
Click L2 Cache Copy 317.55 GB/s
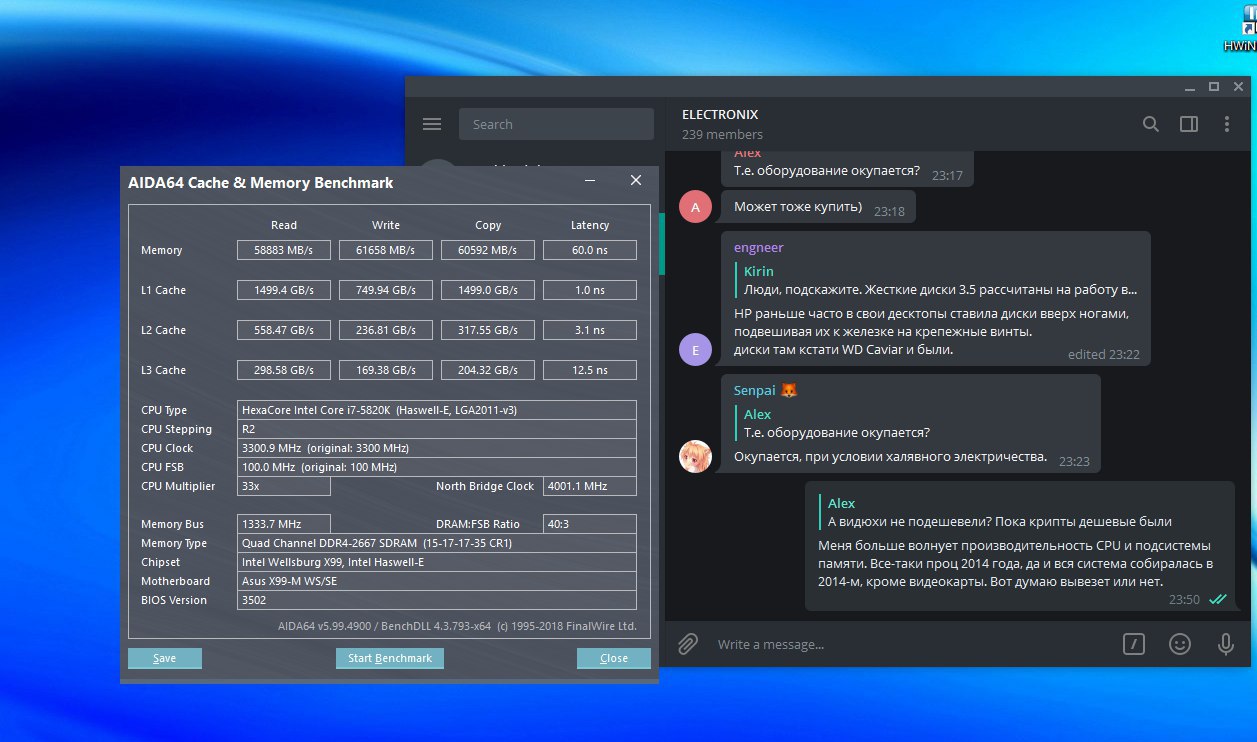[x=488, y=330]
